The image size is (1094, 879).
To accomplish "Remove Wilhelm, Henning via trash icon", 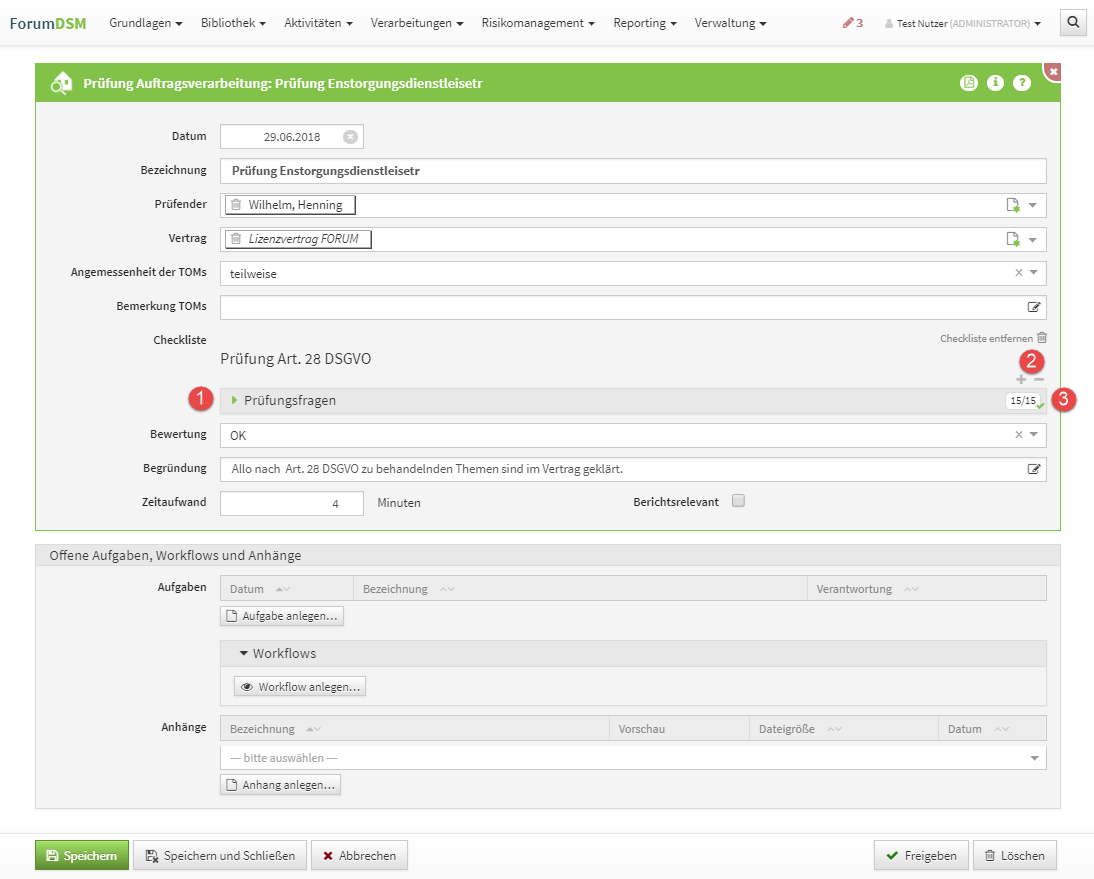I will point(236,205).
